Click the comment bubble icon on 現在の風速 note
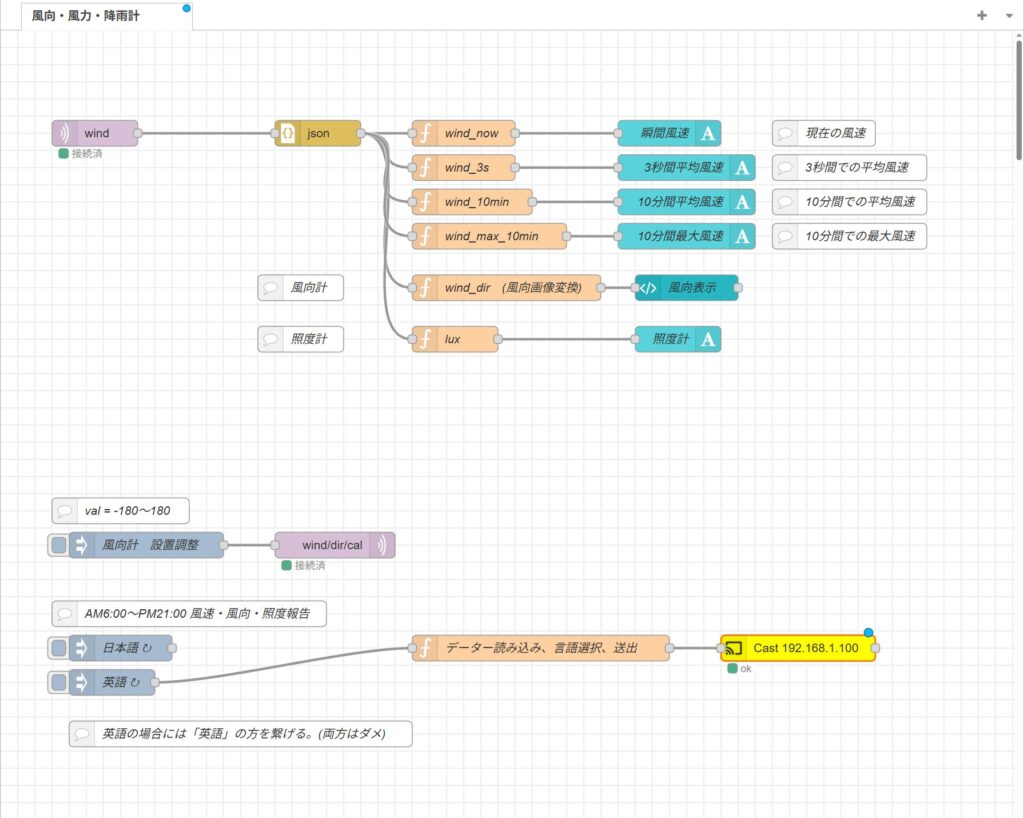Screen dimensions: 1024x818 786,133
